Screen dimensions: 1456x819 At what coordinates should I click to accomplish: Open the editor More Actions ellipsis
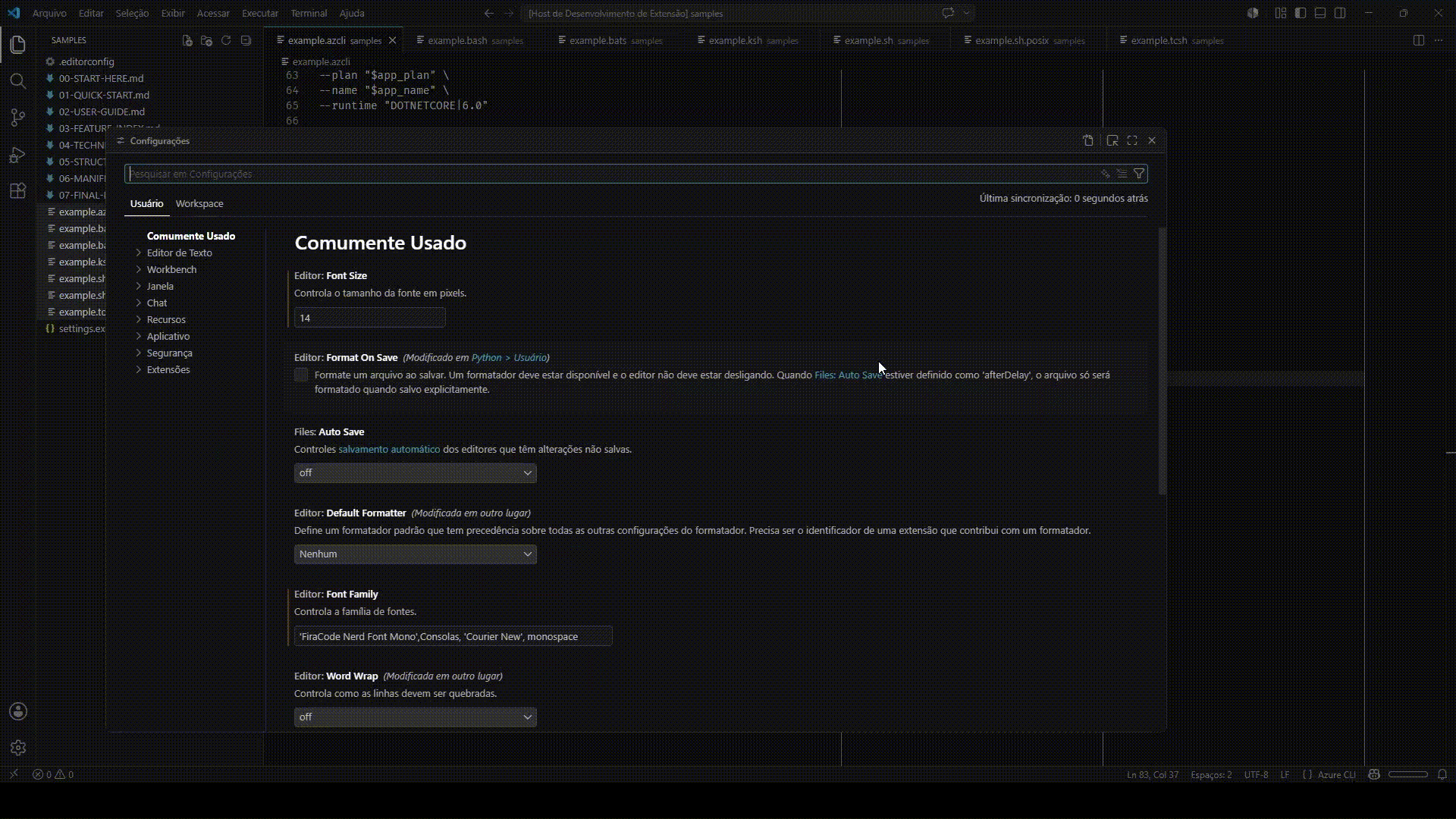point(1439,40)
